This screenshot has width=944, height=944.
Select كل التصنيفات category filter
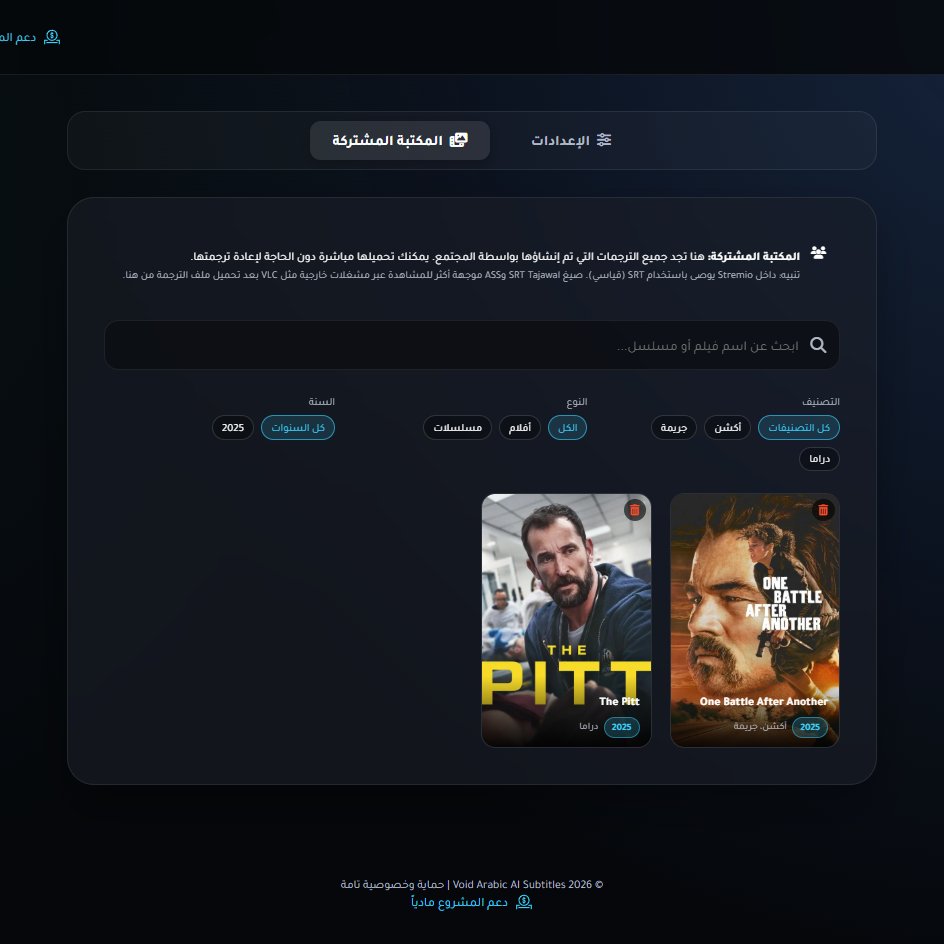[x=798, y=427]
